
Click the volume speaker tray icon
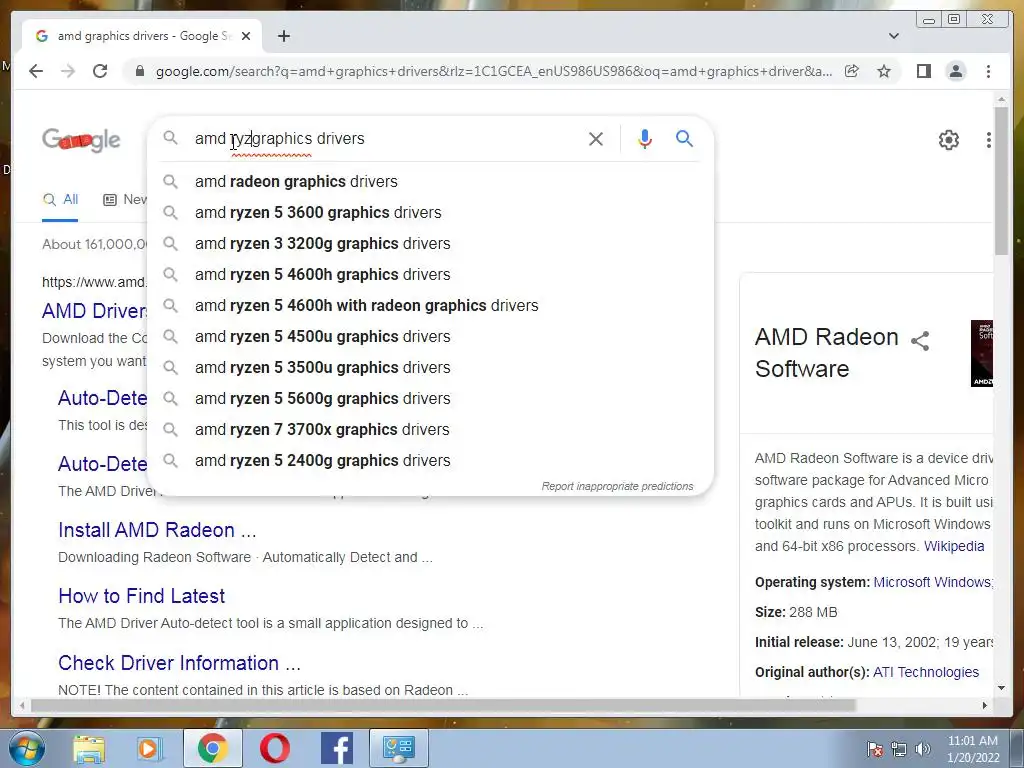pos(923,749)
